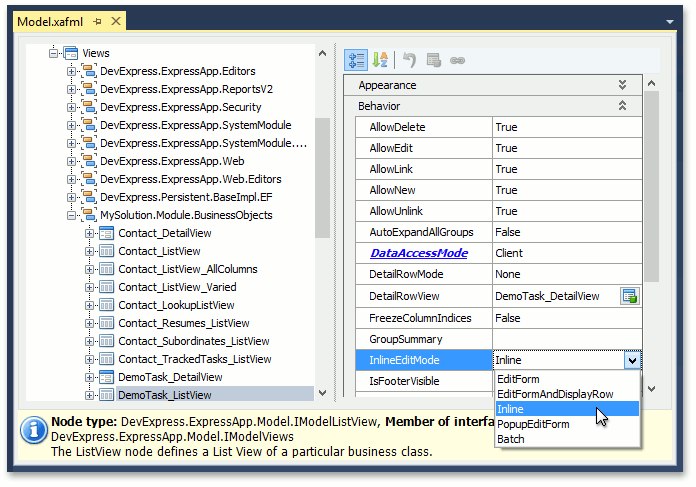Click the AutoExpandAllGroups value False
The height and width of the screenshot is (487, 696).
[x=567, y=232]
